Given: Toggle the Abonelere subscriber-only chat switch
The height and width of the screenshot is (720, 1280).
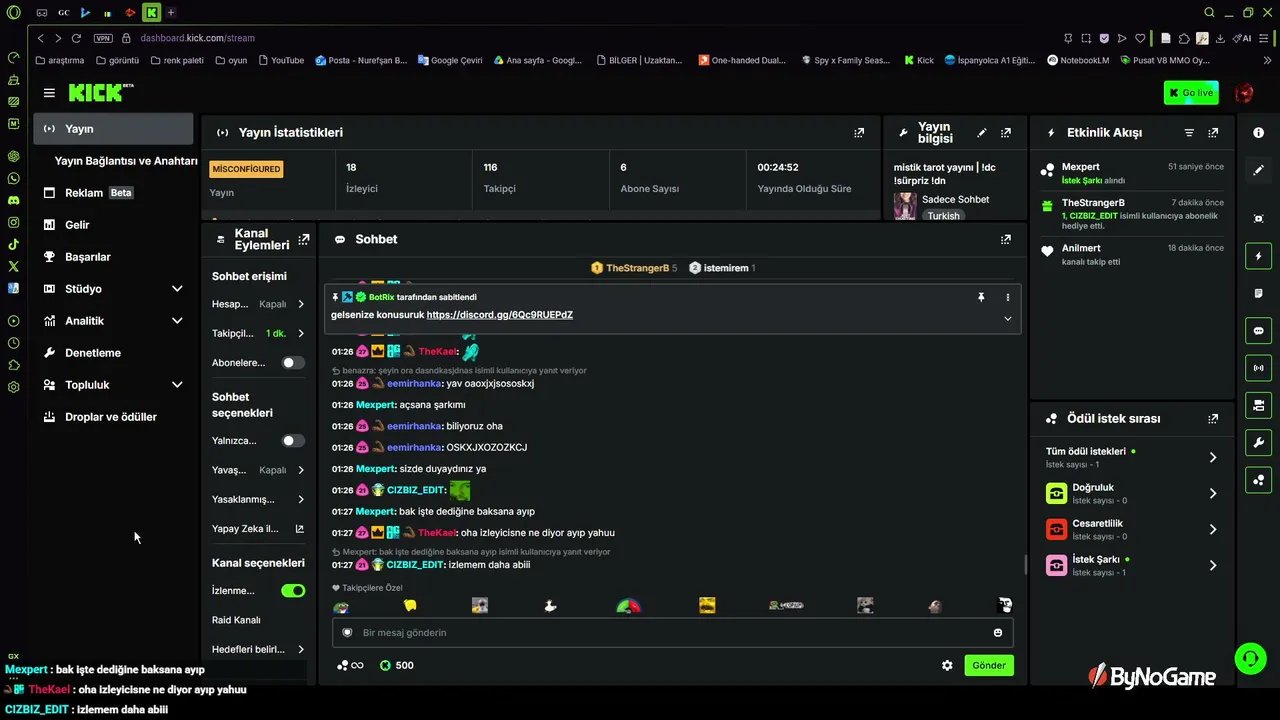Looking at the screenshot, I should coord(293,363).
